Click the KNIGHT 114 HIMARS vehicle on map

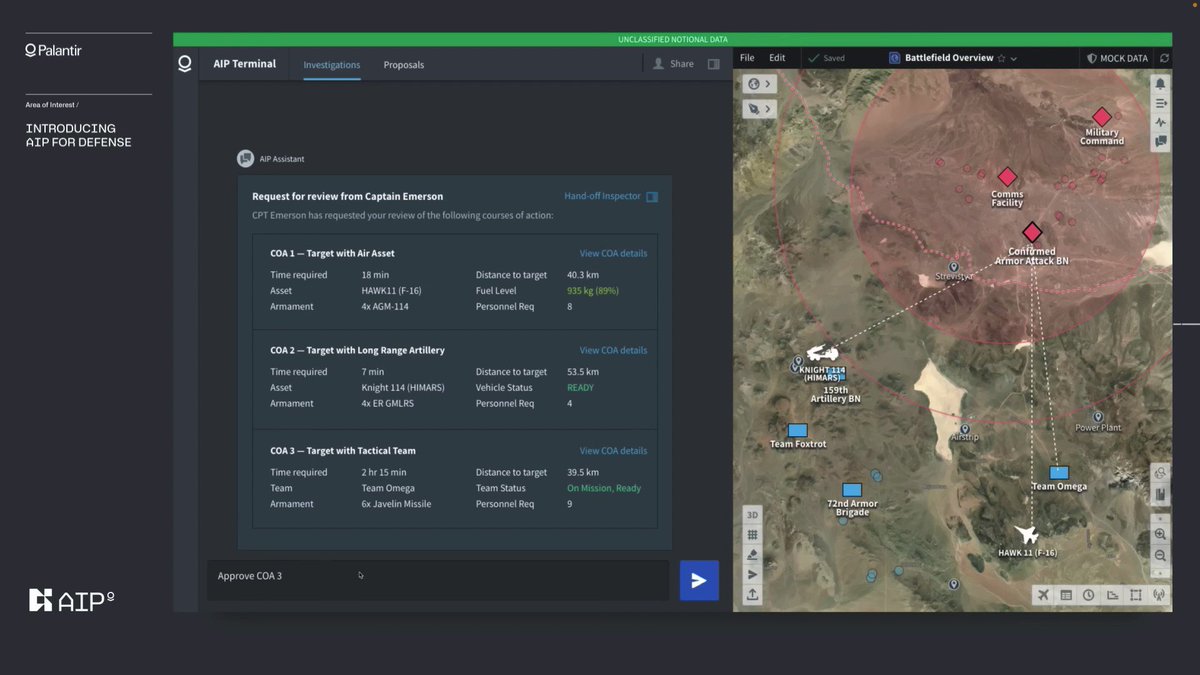(822, 353)
